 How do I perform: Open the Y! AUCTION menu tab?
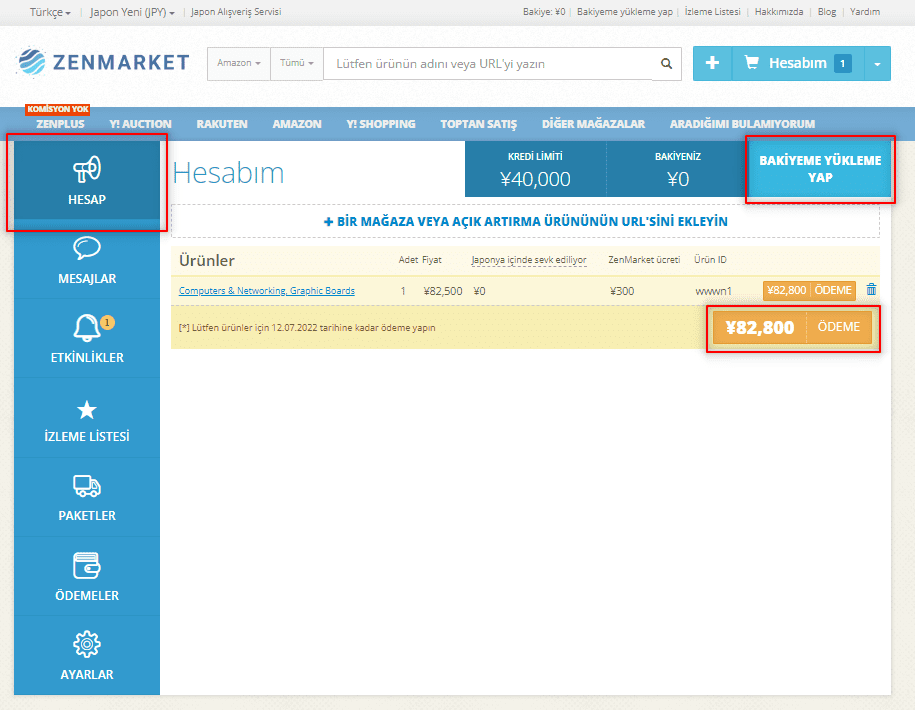pyautogui.click(x=140, y=124)
